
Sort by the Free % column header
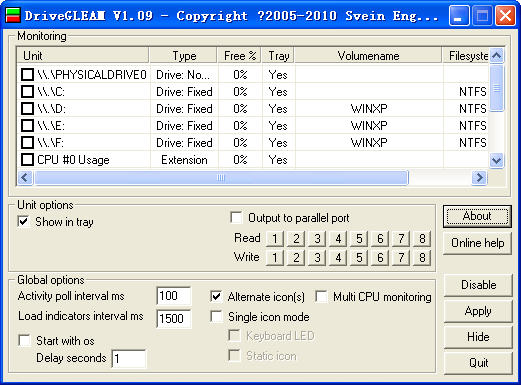(x=240, y=55)
